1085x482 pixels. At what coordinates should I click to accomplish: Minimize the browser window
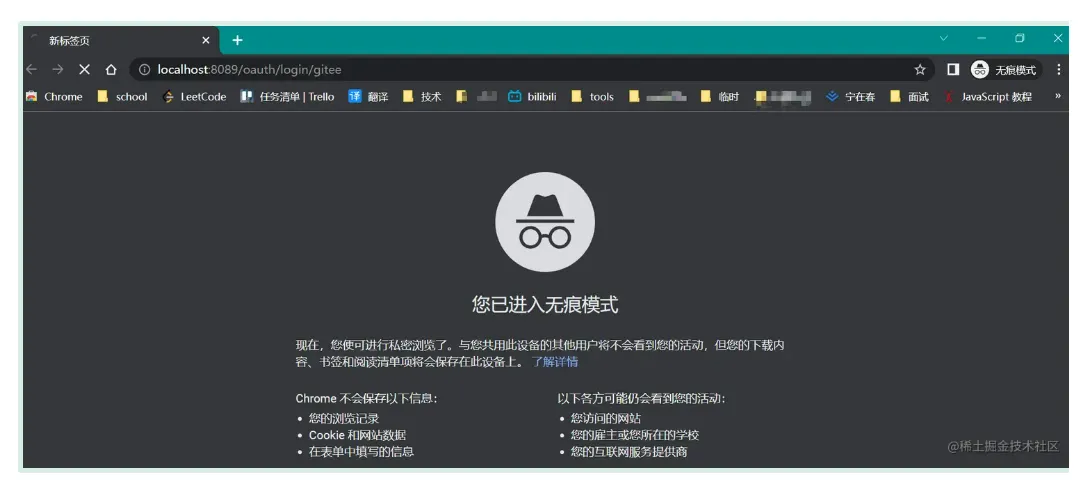(981, 39)
